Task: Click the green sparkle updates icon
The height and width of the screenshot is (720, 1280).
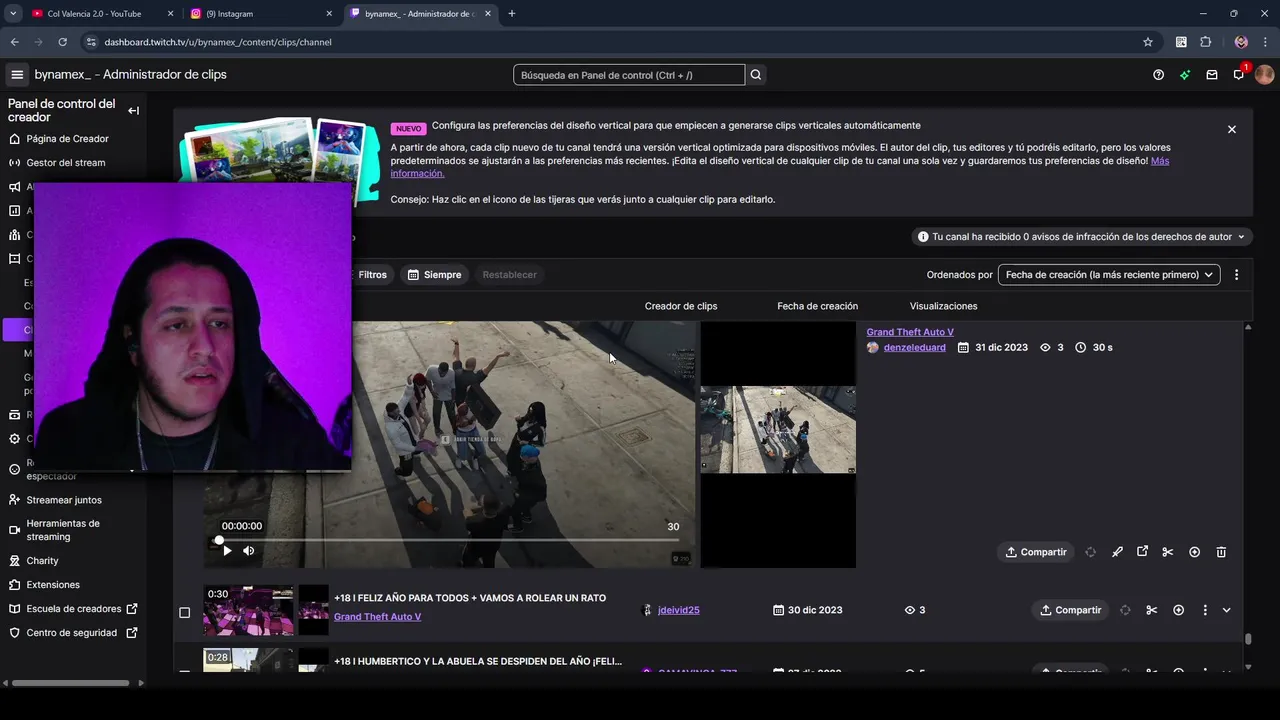Action: [1185, 75]
